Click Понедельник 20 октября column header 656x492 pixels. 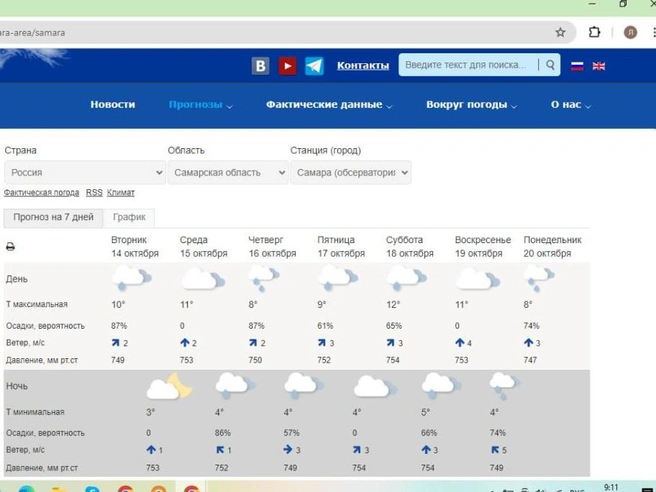click(x=552, y=247)
